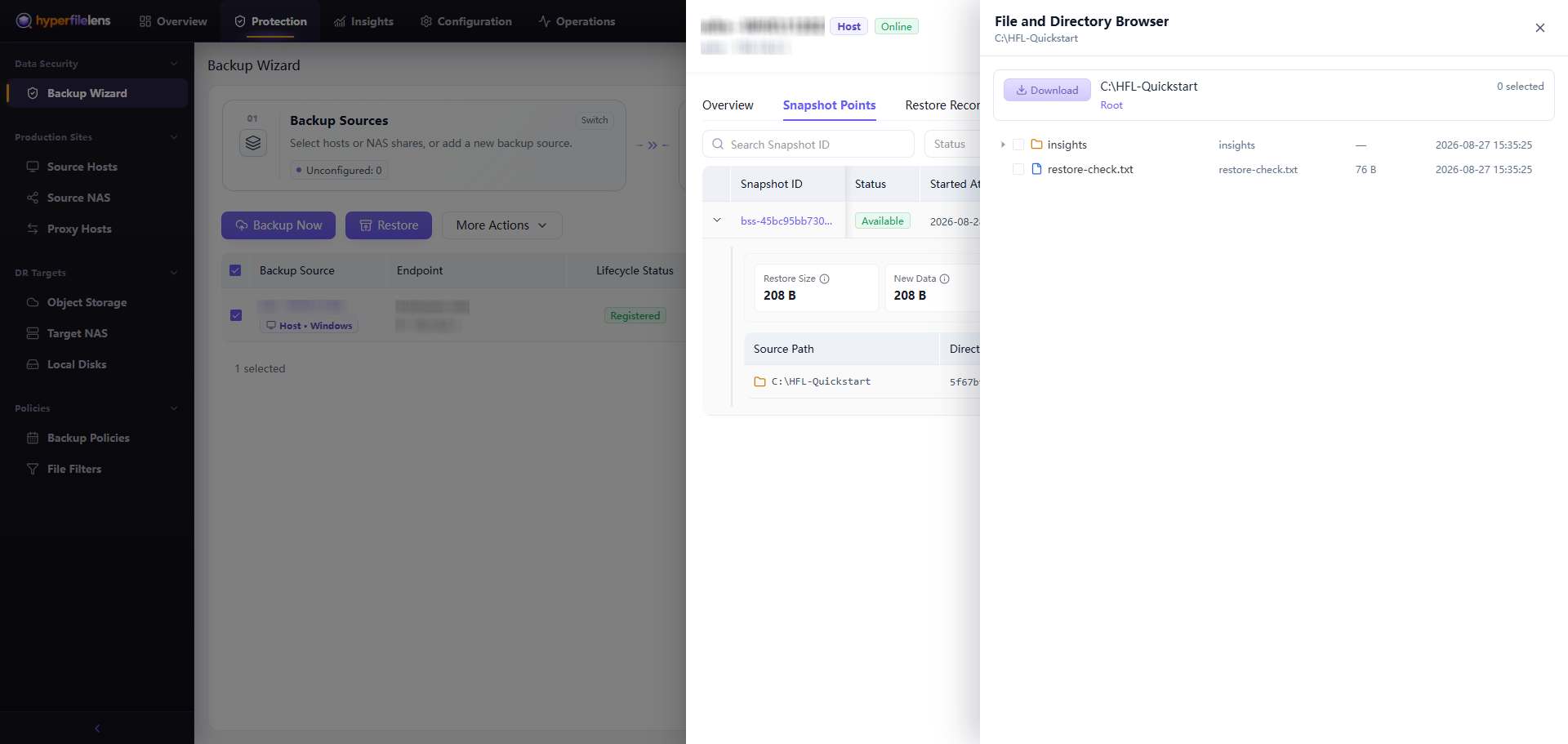Click the C:\HFL-Quickstart source path folder icon
The image size is (1568, 744).
759,381
